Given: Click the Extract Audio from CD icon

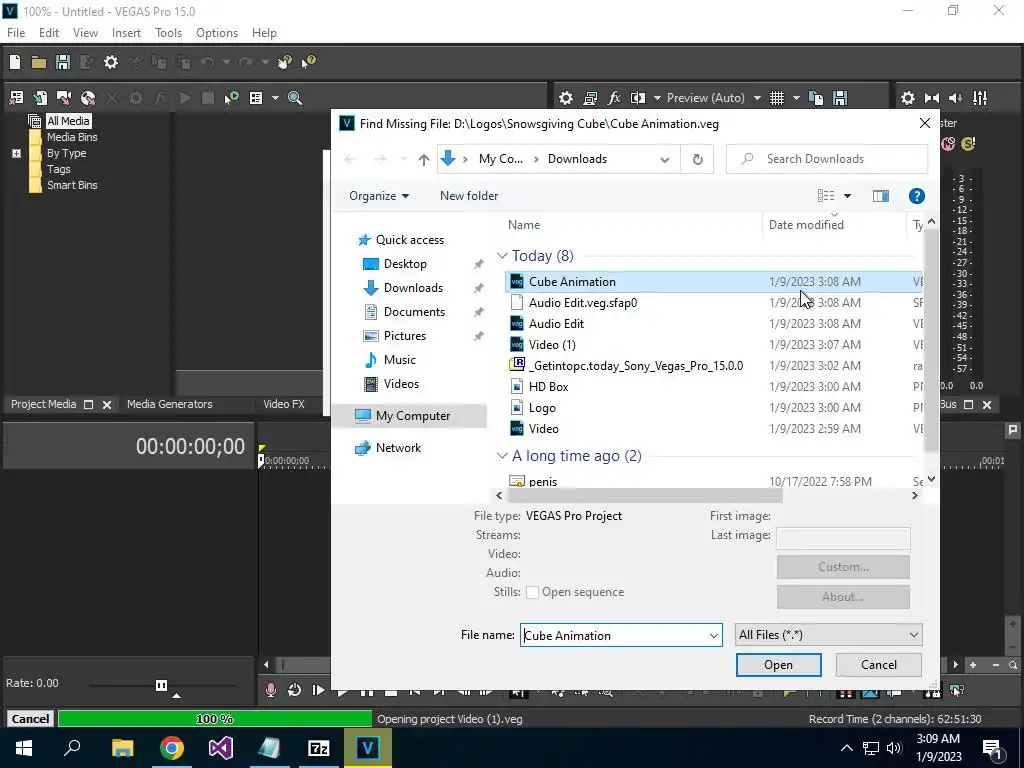Looking at the screenshot, I should pos(88,98).
